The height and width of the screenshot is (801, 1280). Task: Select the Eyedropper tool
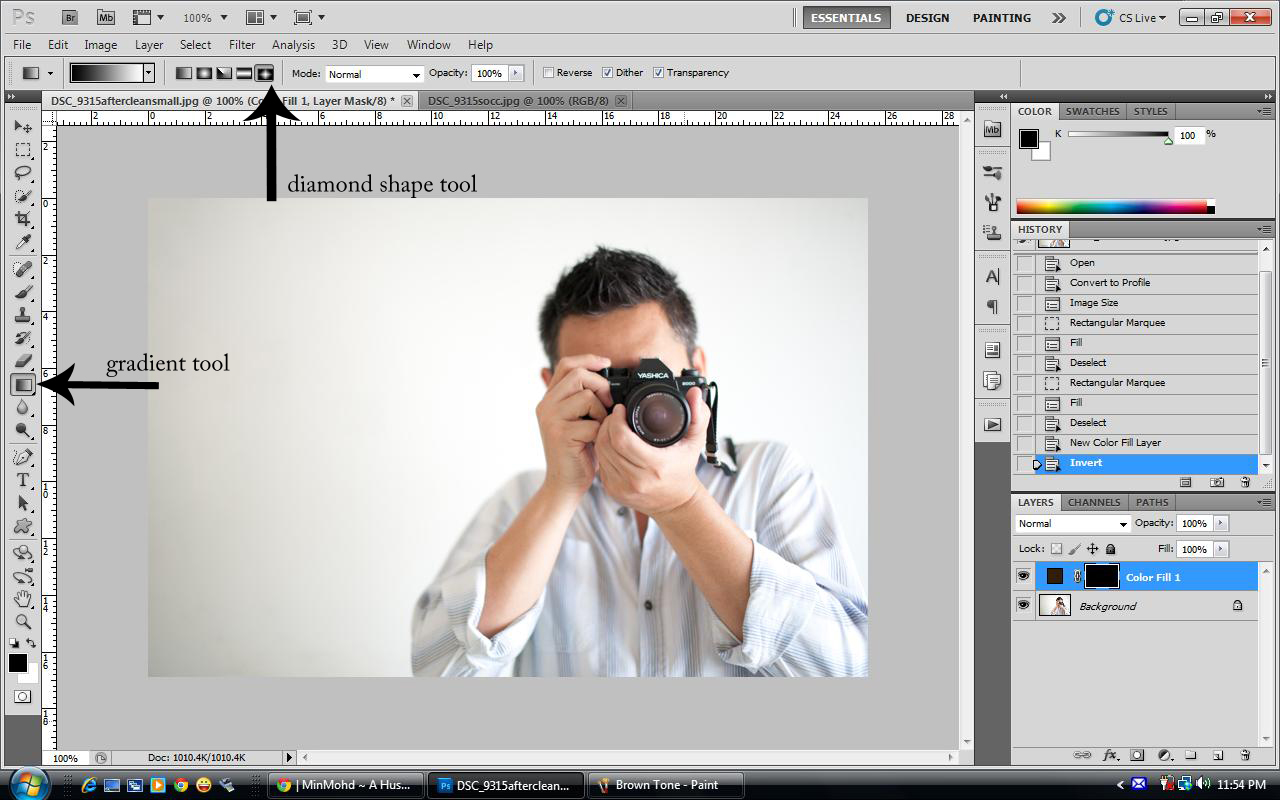click(x=22, y=243)
